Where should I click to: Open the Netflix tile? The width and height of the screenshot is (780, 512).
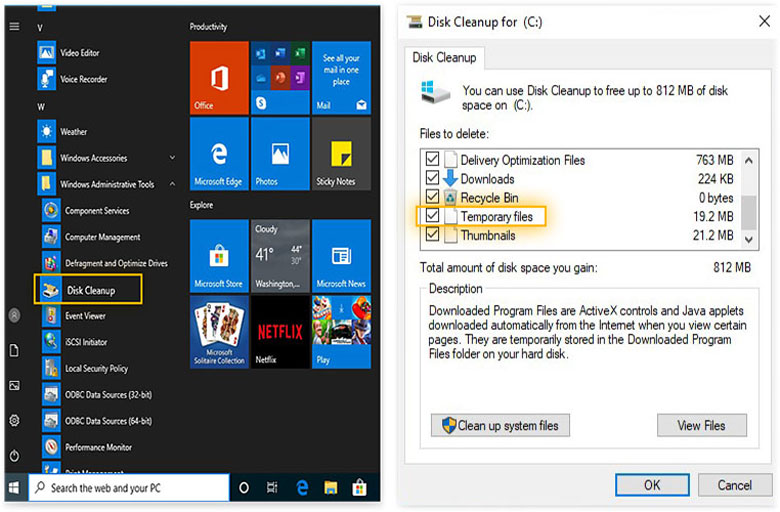280,331
